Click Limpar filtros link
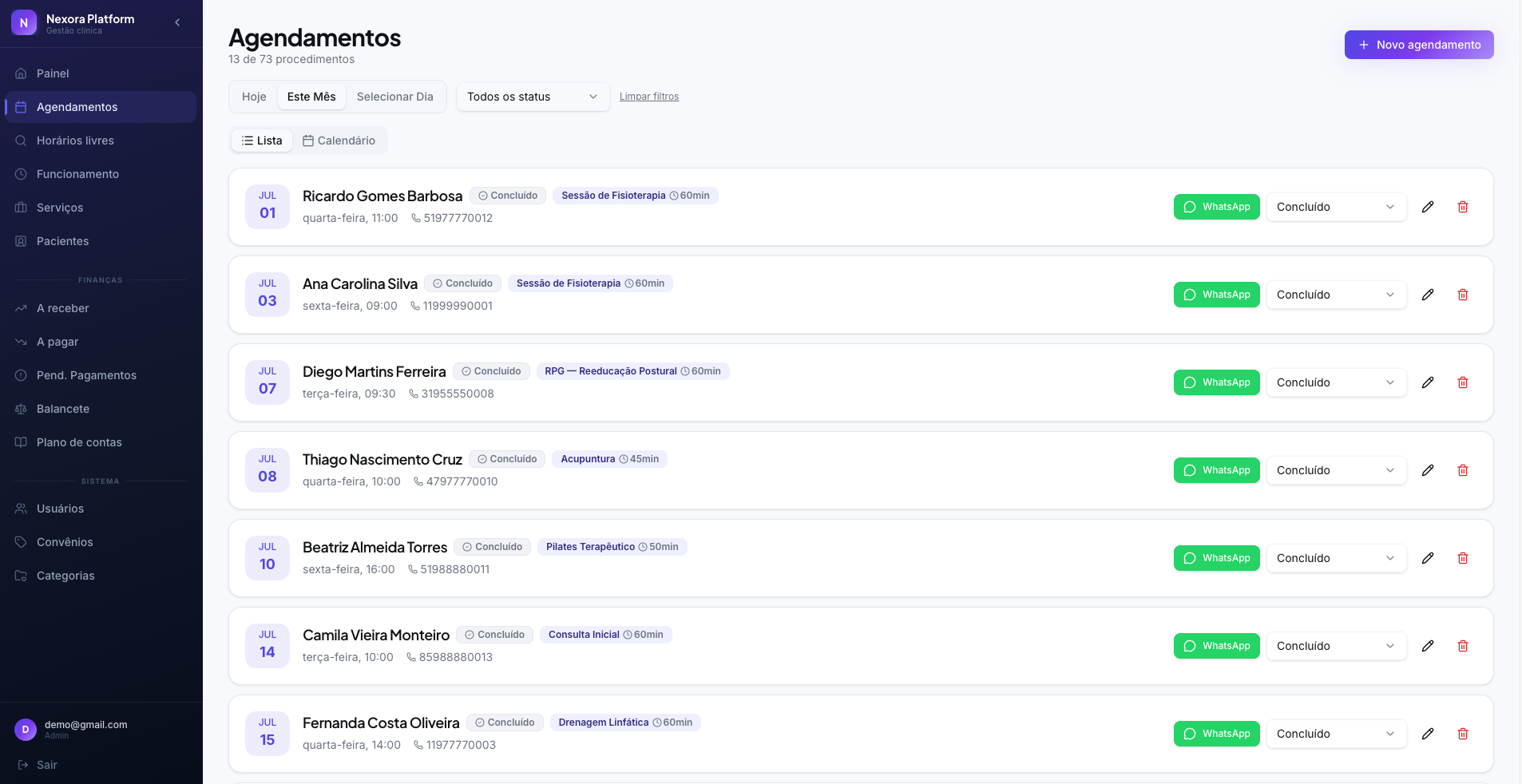The image size is (1522, 784). point(649,97)
